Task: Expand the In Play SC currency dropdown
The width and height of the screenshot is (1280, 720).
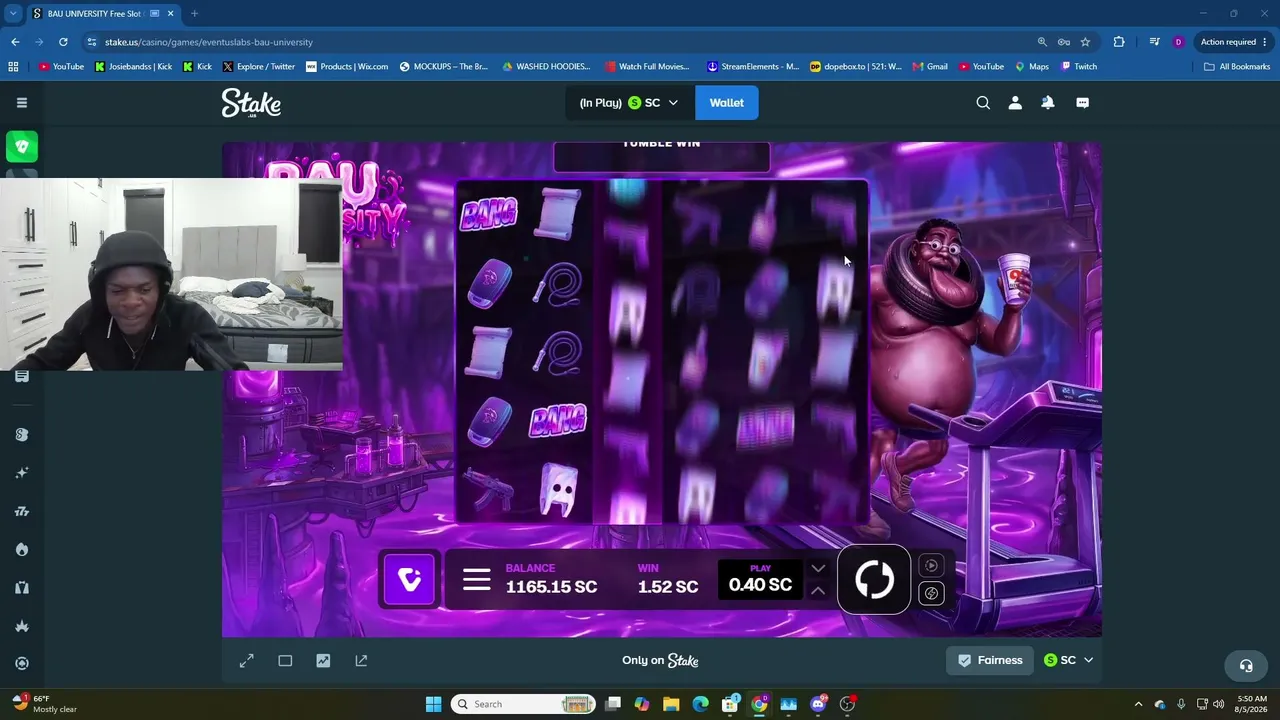Action: [x=629, y=103]
